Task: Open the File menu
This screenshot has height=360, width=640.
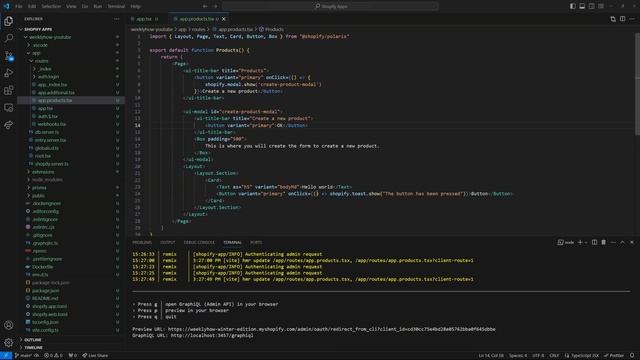Action: [x=19, y=6]
